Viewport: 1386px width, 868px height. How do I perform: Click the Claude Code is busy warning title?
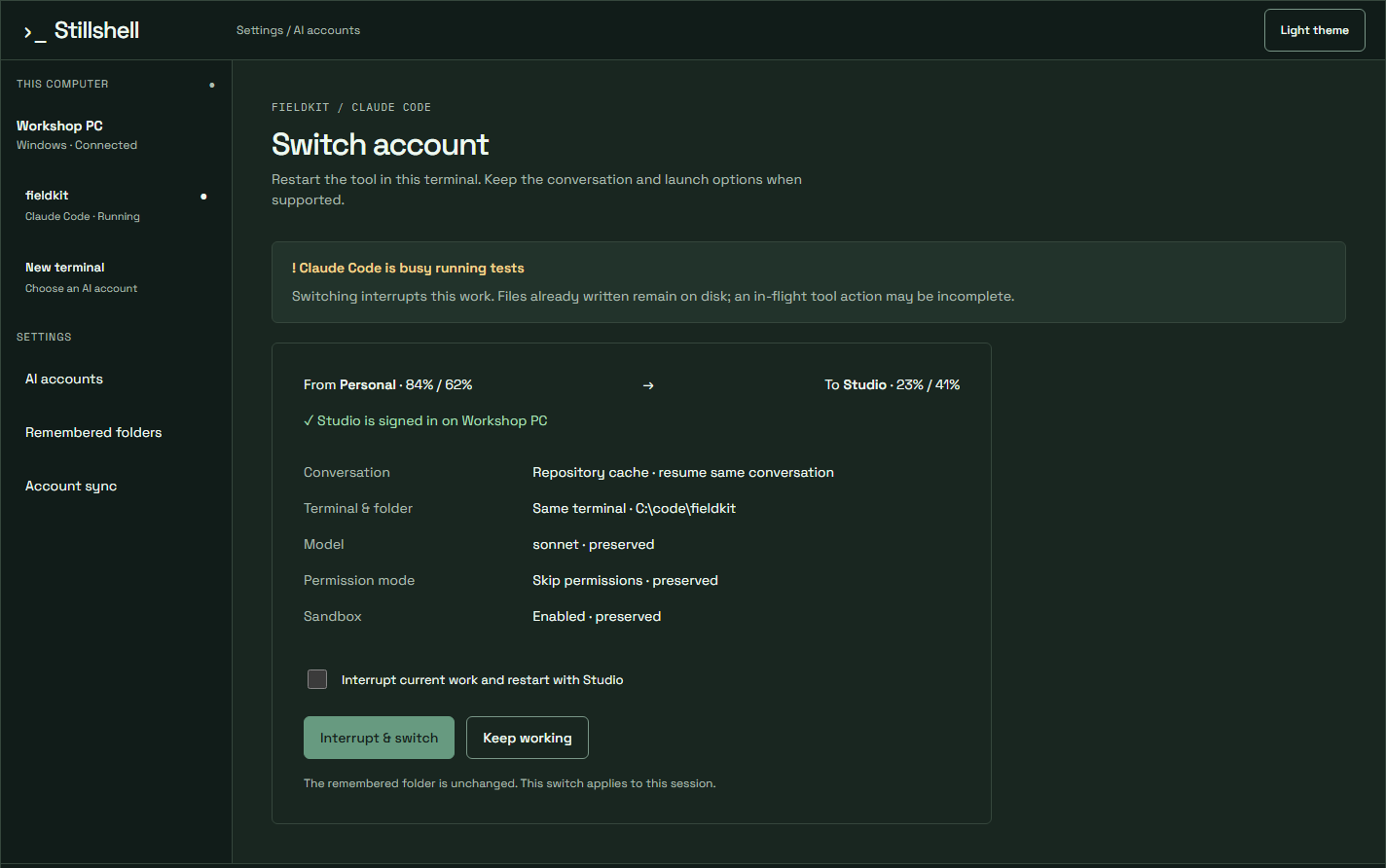coord(408,268)
